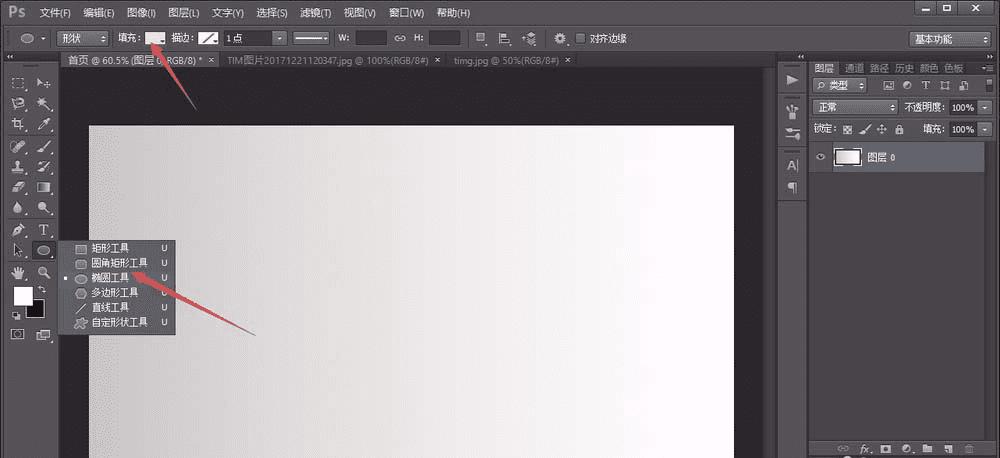Switch to the 路径 panel tab

point(879,68)
